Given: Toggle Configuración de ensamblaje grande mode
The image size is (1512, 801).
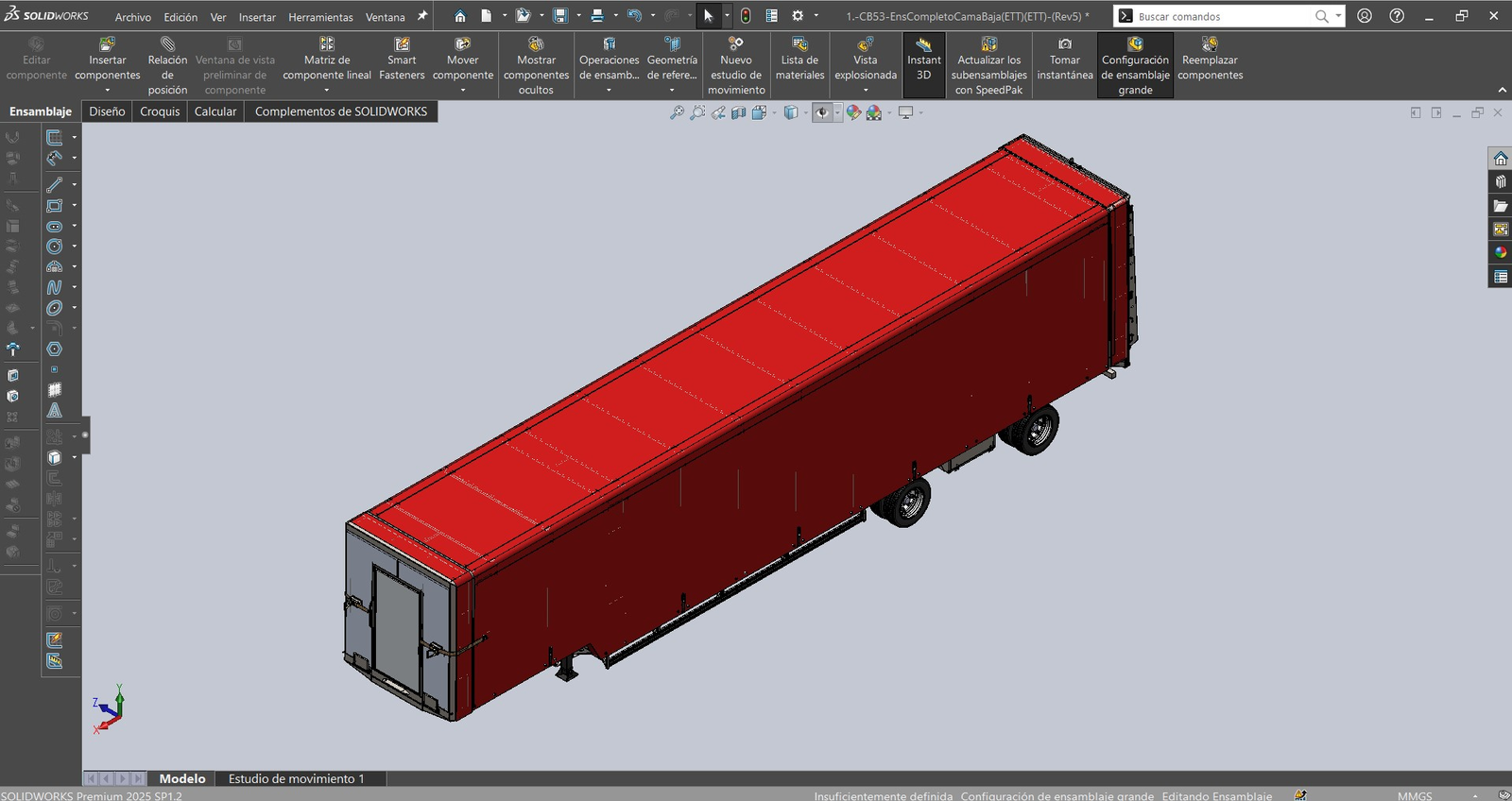Looking at the screenshot, I should coord(1135,65).
